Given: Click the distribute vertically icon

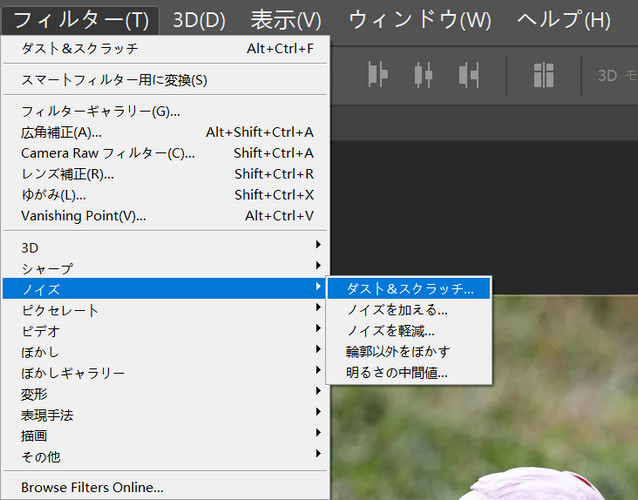Looking at the screenshot, I should (x=544, y=75).
